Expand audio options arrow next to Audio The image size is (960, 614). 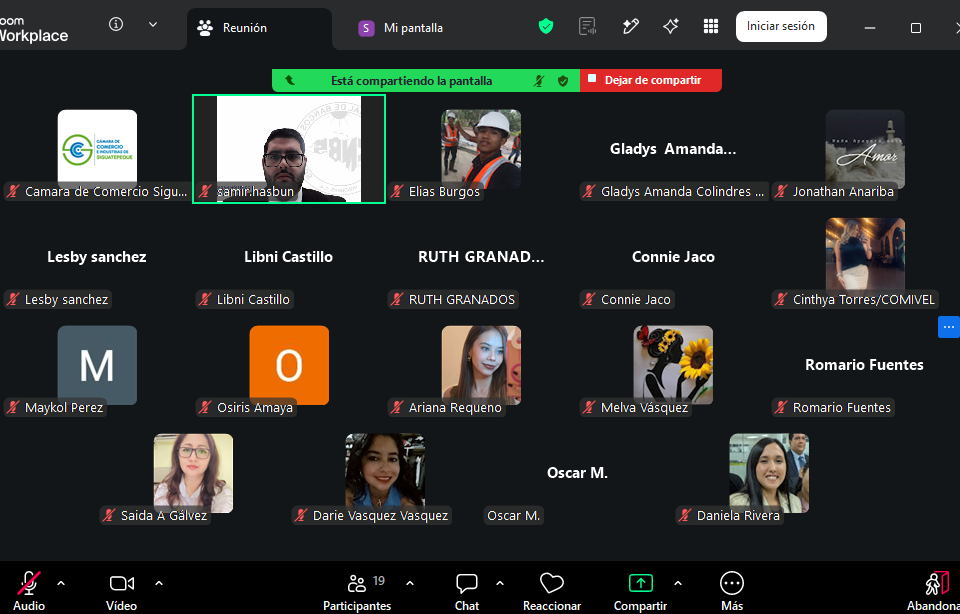coord(61,583)
